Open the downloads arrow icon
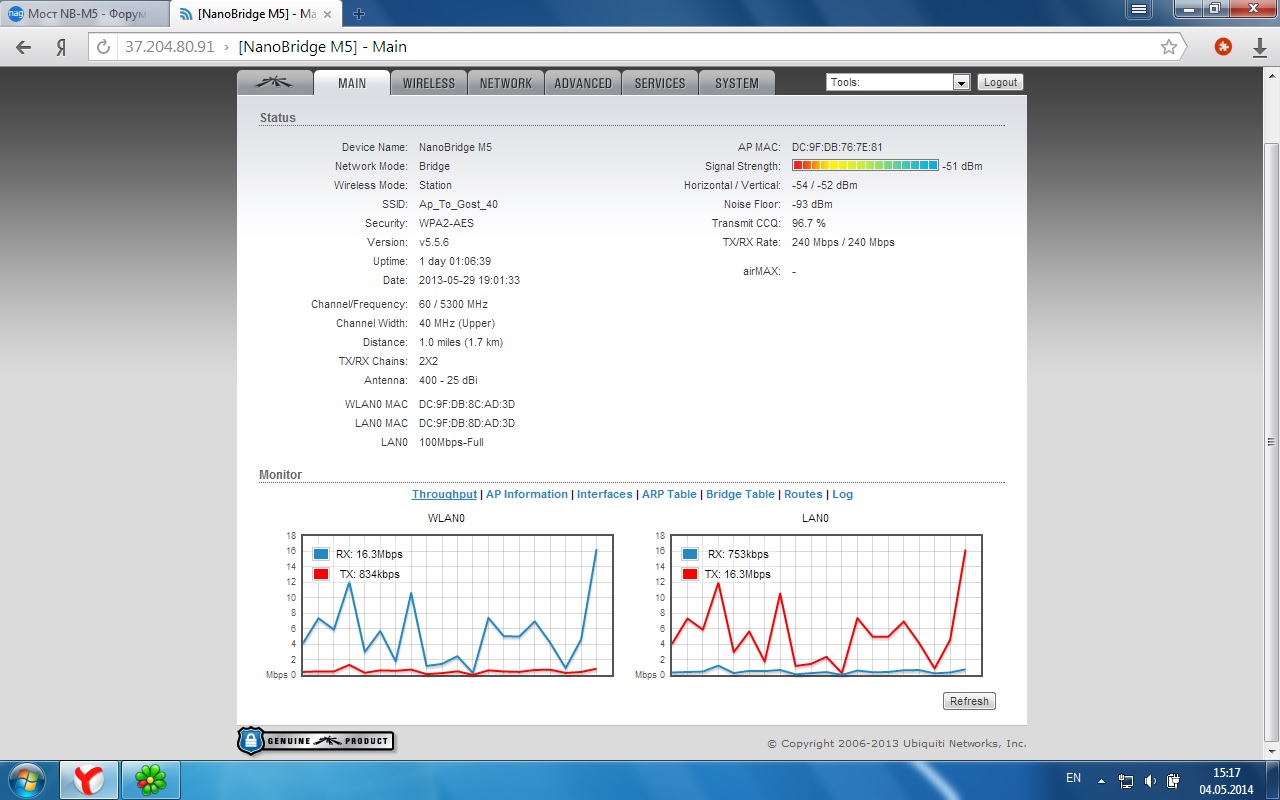 (1260, 47)
